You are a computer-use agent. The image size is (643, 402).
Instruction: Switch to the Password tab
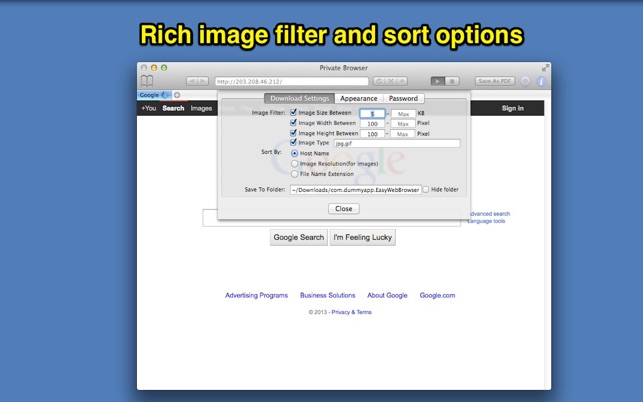tap(403, 98)
